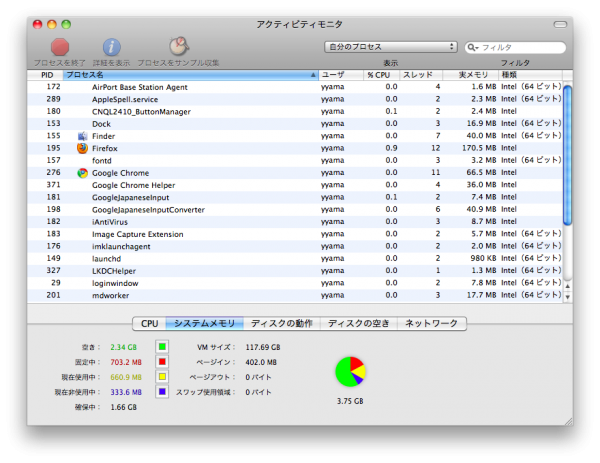This screenshot has height=463, width=600.
Task: Click PID 276 in the process list
Action: tap(53, 173)
